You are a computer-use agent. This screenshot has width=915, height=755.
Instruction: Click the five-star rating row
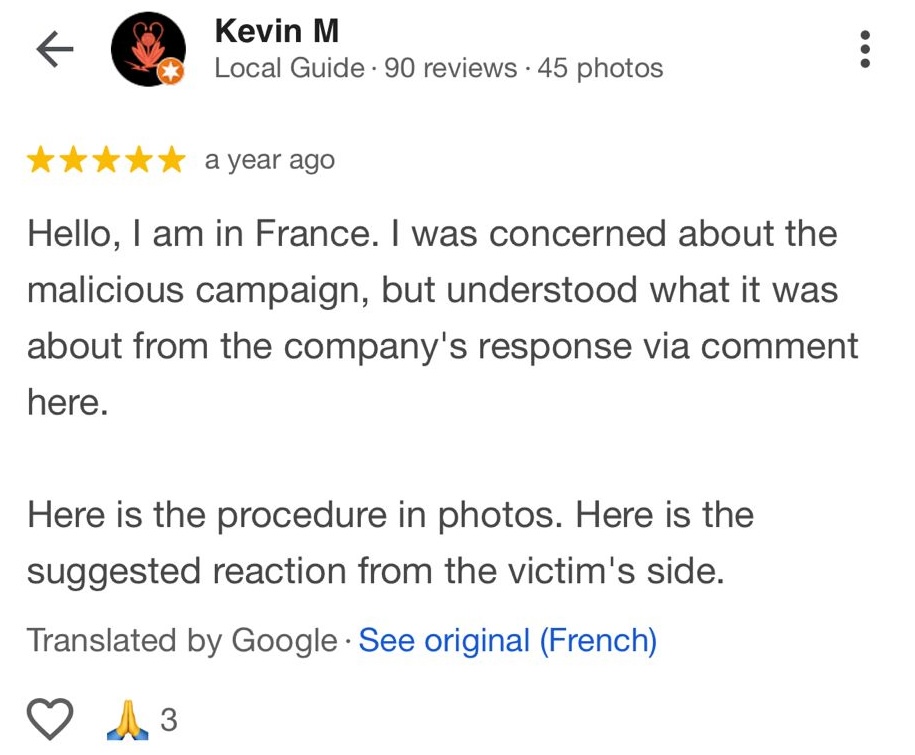pyautogui.click(x=106, y=160)
